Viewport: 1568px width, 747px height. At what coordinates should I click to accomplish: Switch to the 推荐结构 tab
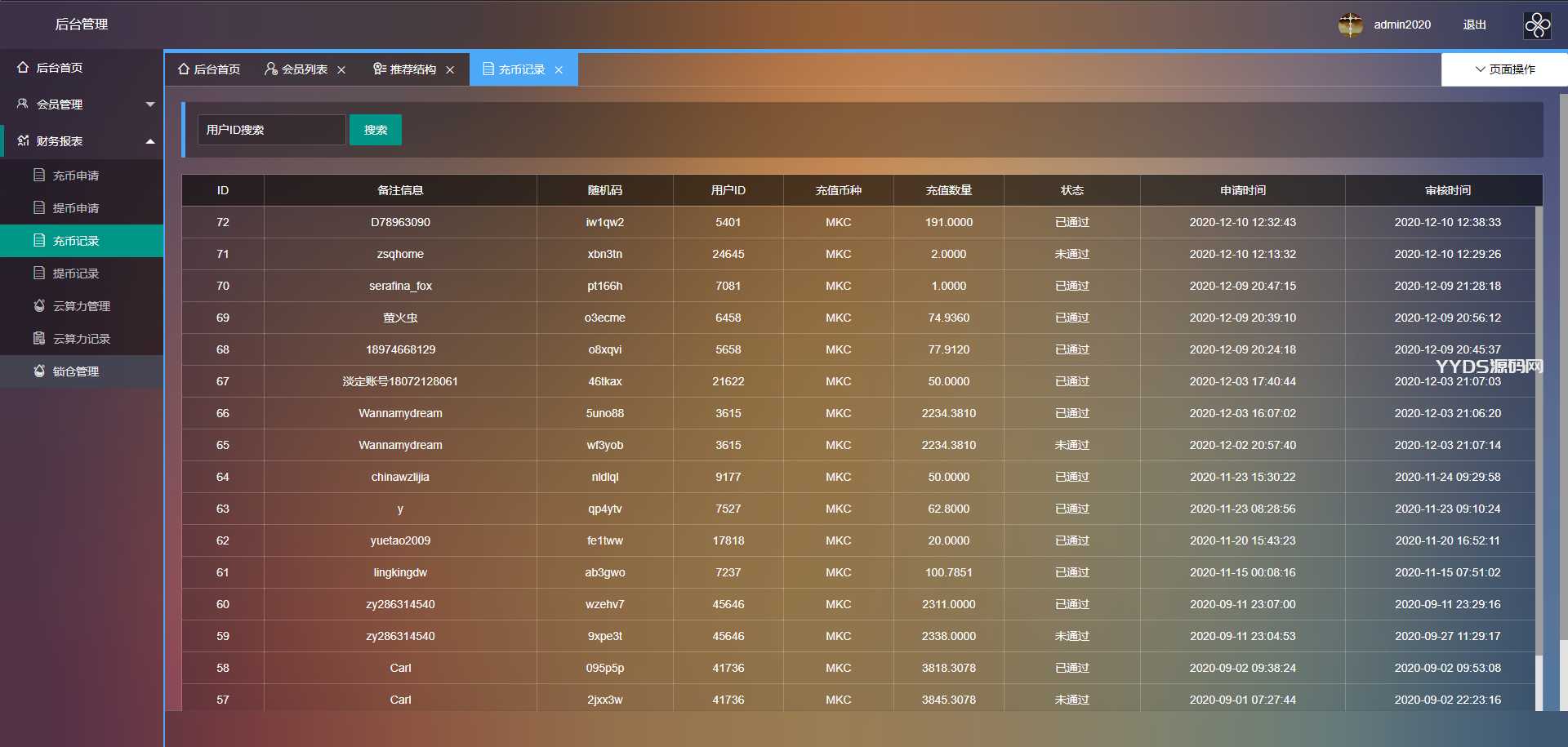point(404,69)
